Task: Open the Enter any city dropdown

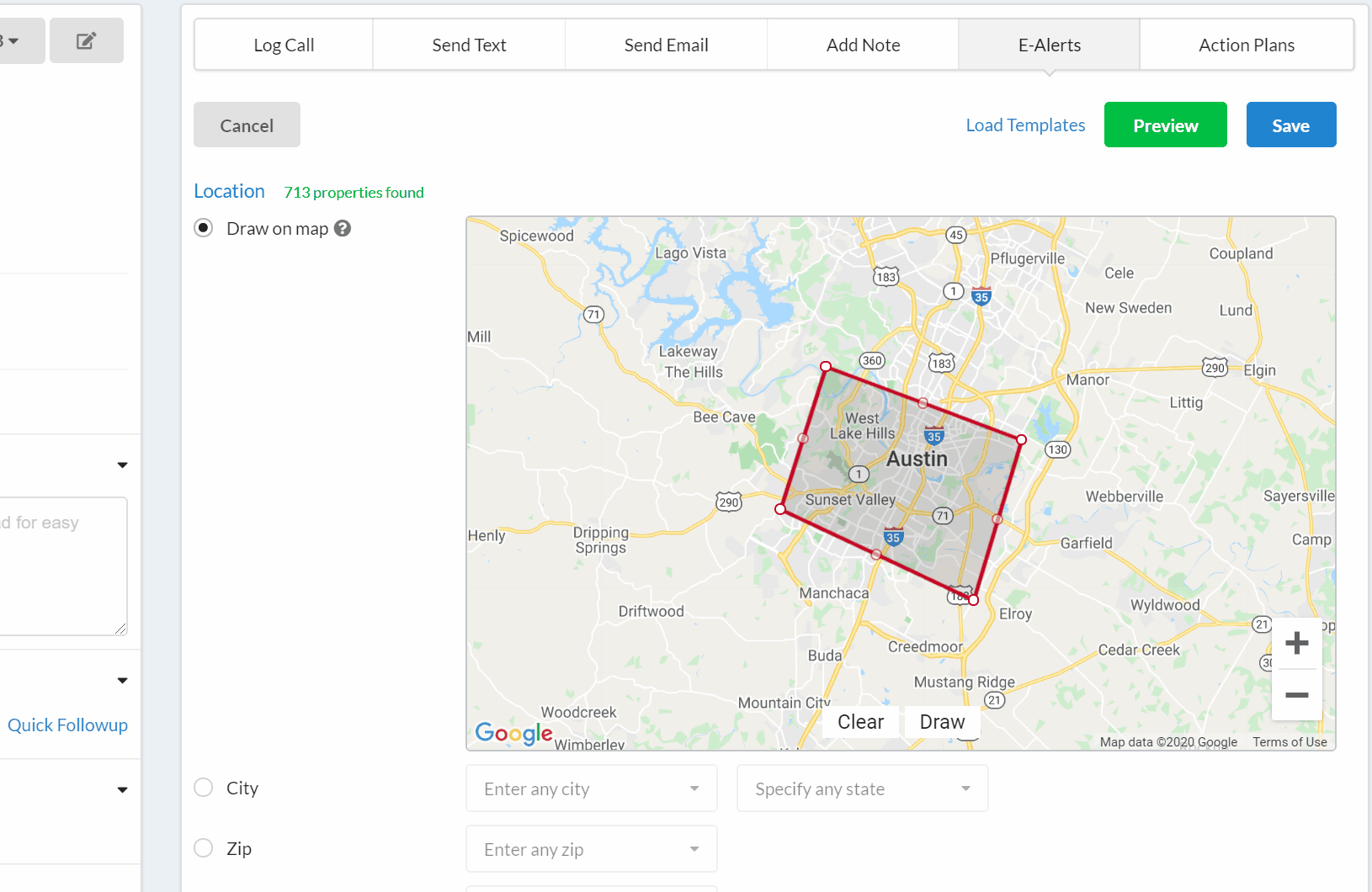Action: point(591,788)
